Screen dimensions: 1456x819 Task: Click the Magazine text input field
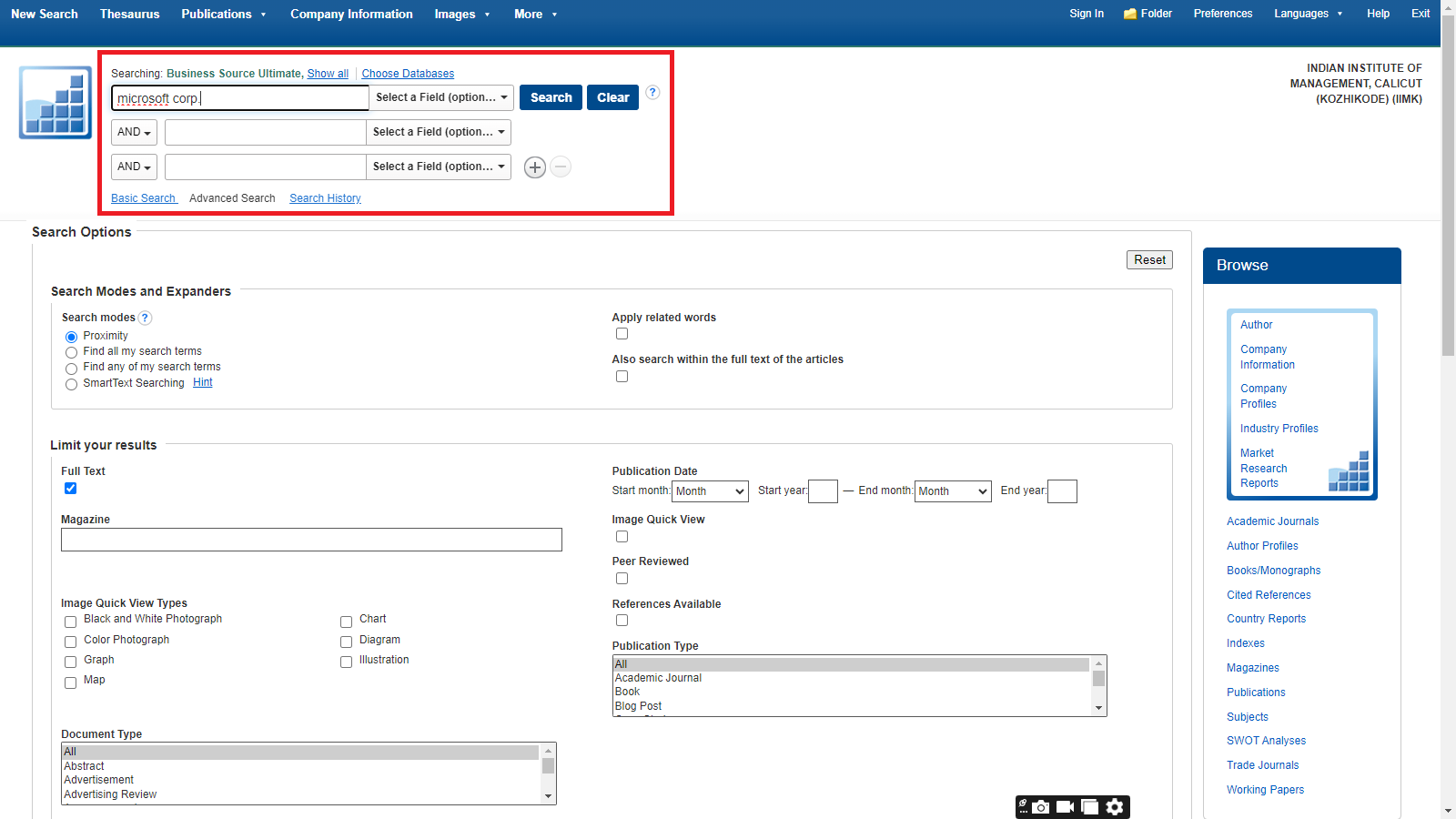pyautogui.click(x=311, y=540)
